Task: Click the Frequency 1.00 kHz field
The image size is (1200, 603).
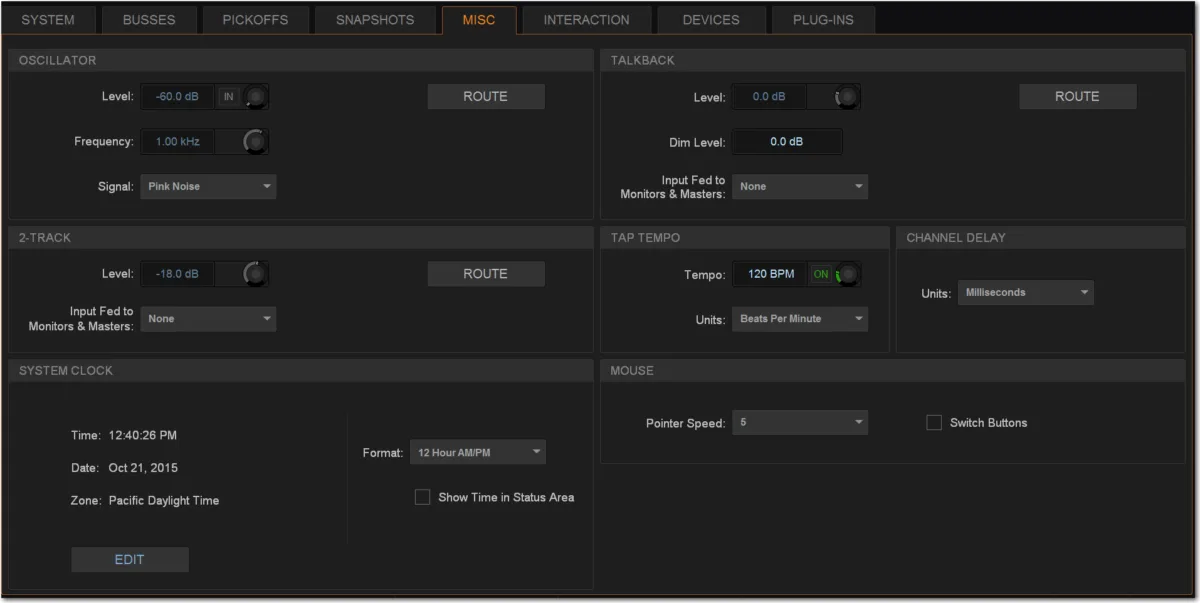Action: 177,142
